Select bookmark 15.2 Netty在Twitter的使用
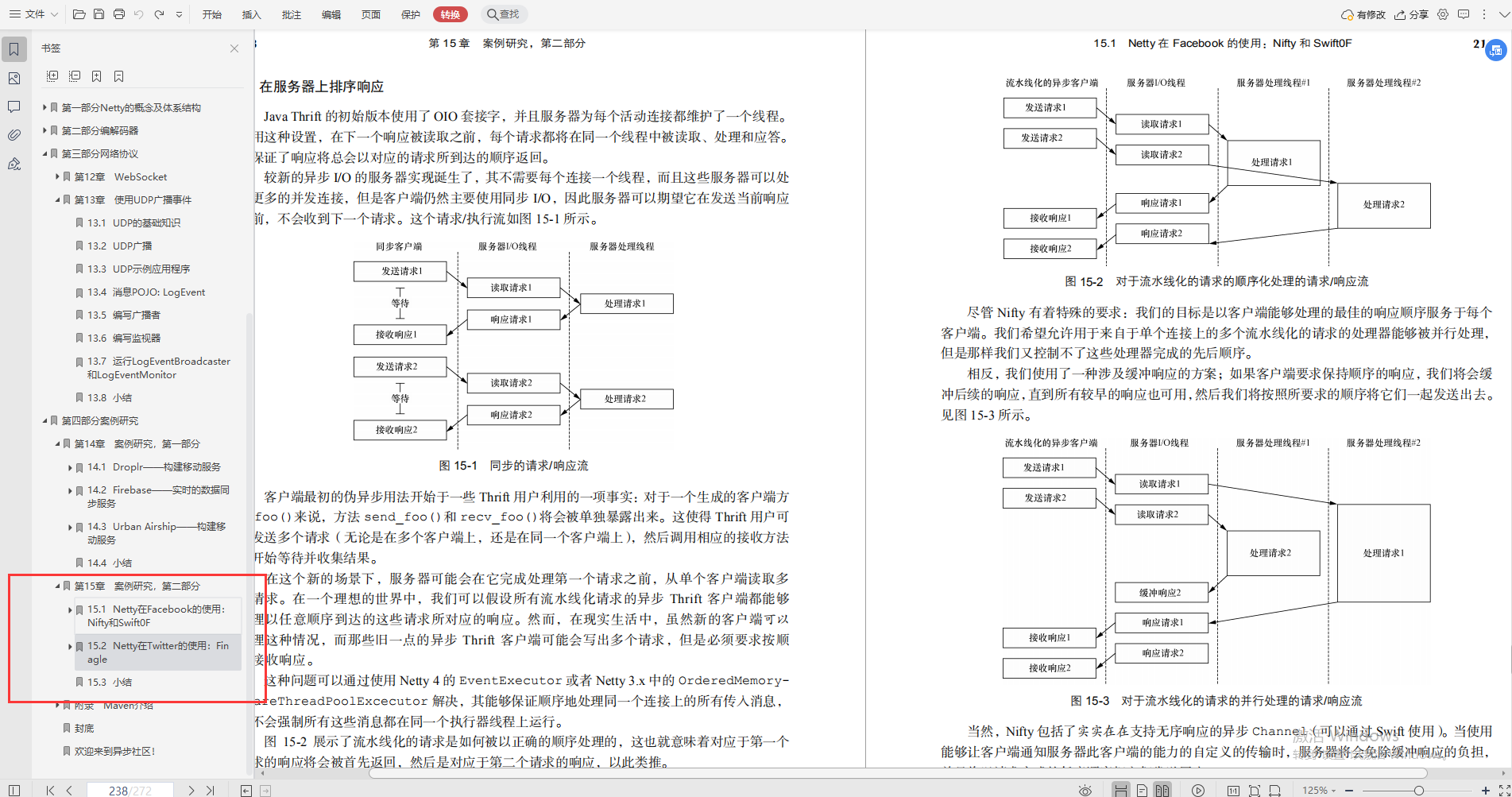The height and width of the screenshot is (797, 1512). click(x=158, y=652)
